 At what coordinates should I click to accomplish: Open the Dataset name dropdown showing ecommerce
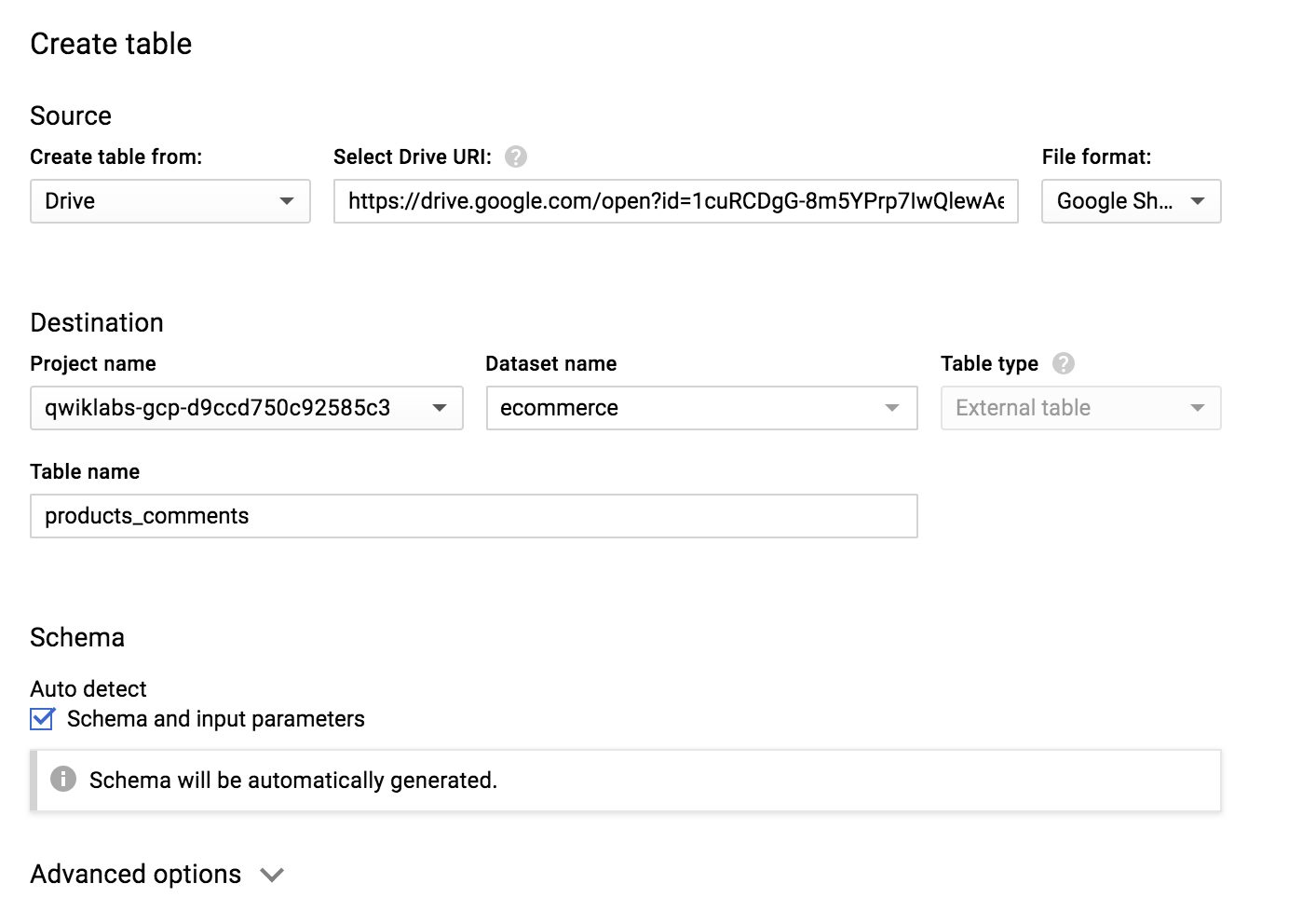[x=700, y=408]
